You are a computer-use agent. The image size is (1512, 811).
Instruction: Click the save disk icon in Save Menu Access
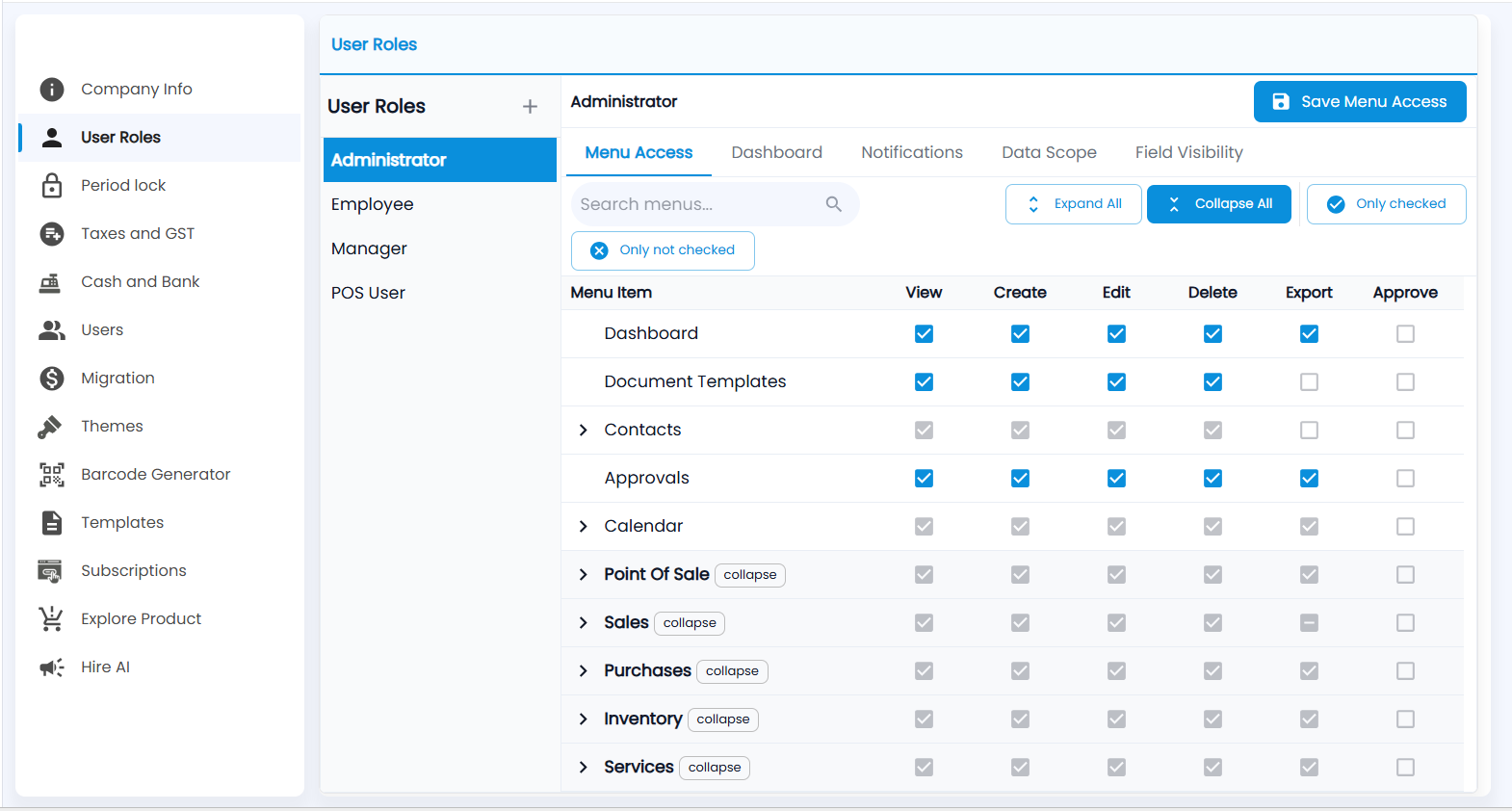tap(1281, 102)
